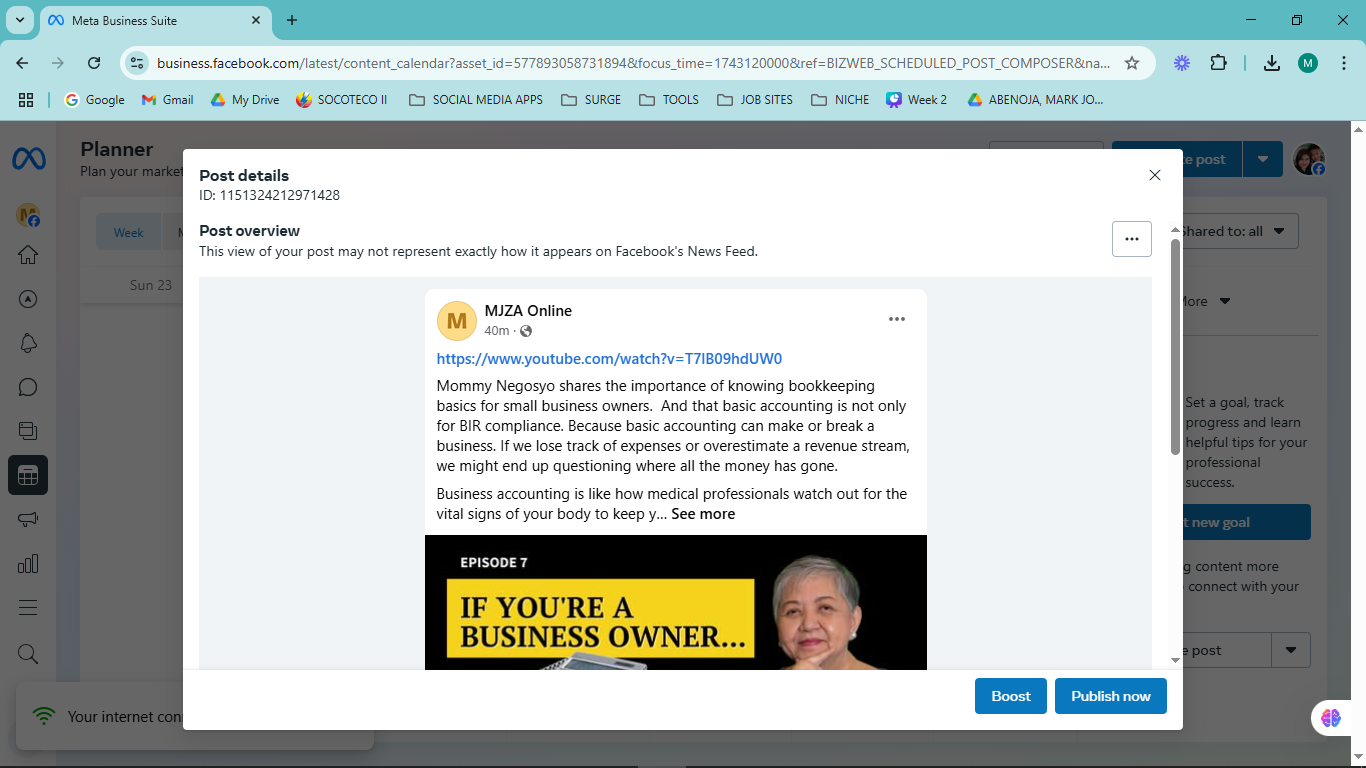Click the Meta logo in the sidebar

(27, 159)
